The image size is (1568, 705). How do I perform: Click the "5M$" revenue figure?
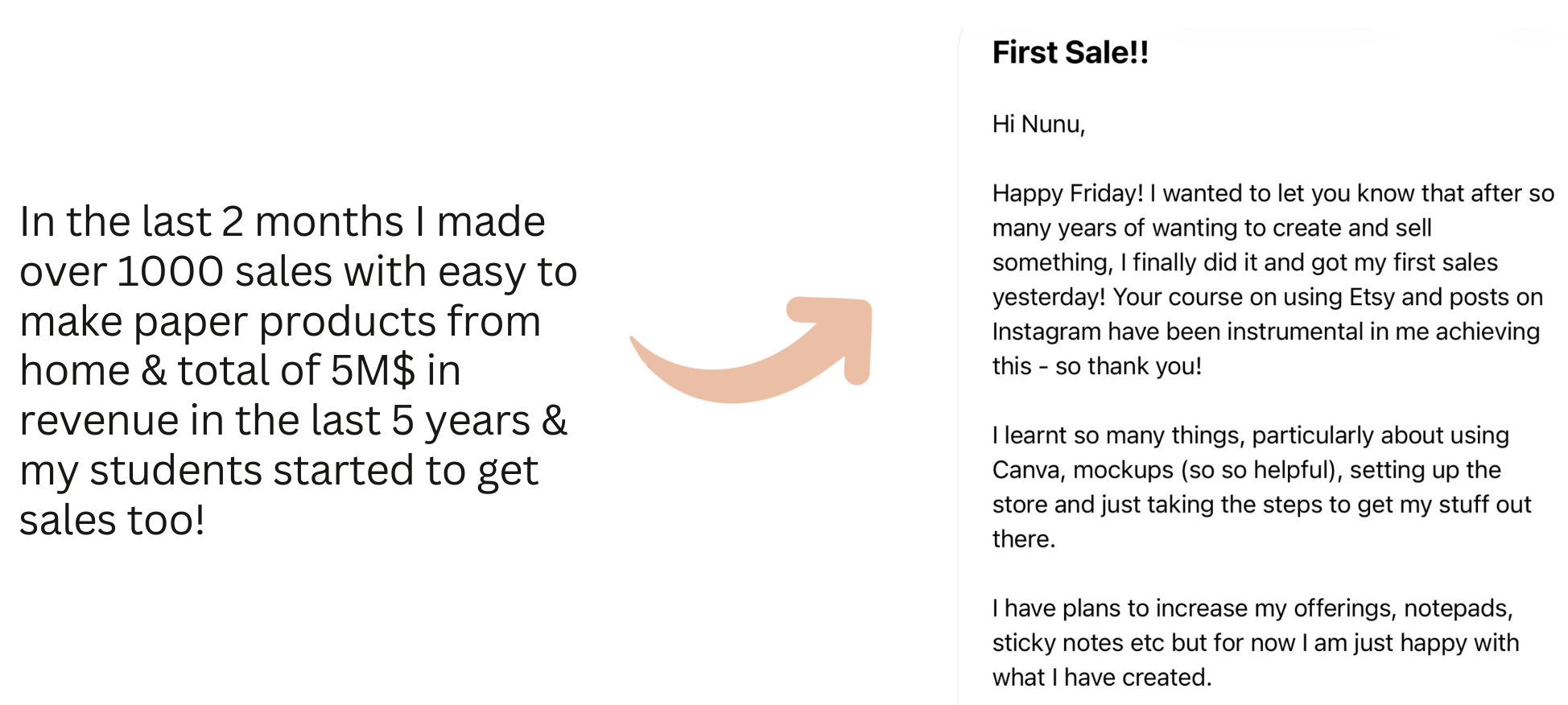373,370
